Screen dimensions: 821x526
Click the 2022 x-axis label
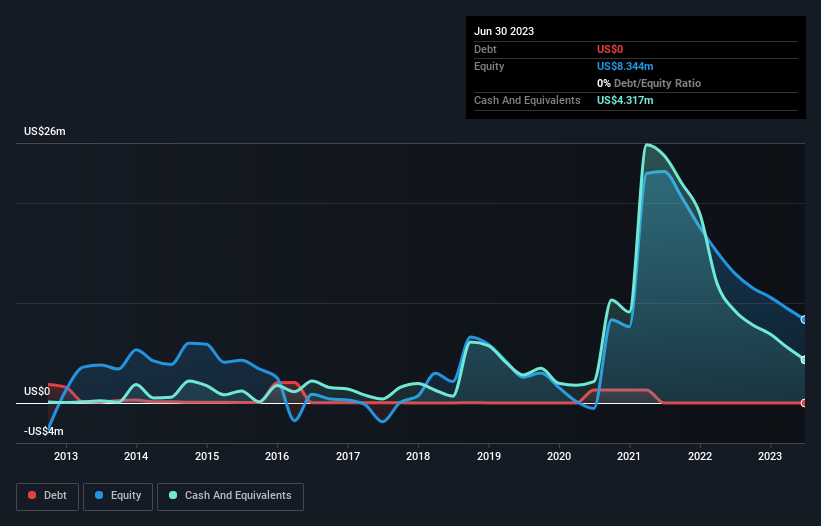(700, 456)
